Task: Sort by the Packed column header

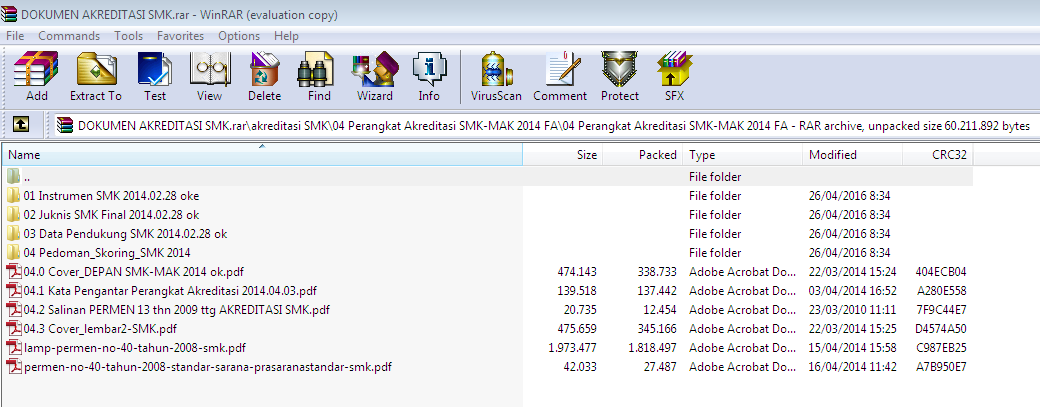Action: click(x=642, y=154)
